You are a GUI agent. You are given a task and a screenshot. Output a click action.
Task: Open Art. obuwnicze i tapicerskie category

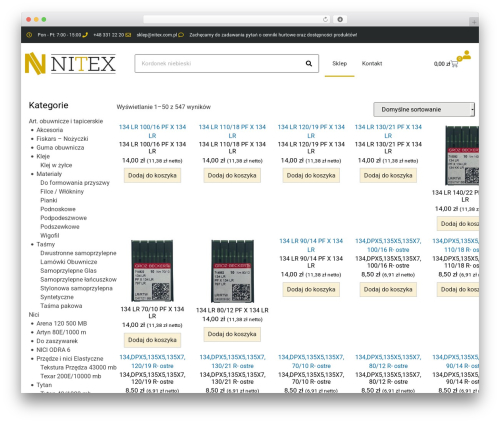coord(66,121)
